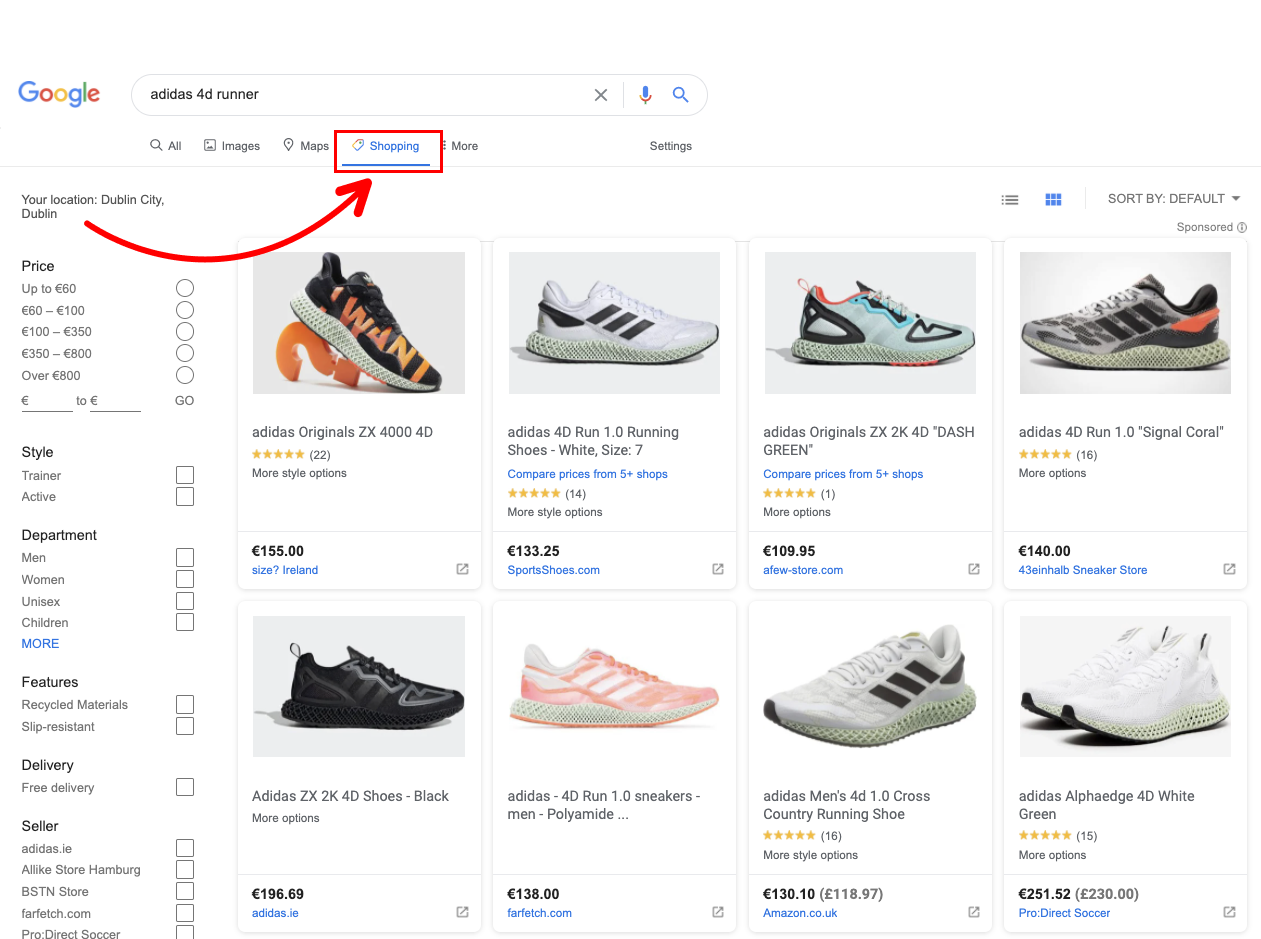Open the Sort By: Default dropdown

point(1174,199)
